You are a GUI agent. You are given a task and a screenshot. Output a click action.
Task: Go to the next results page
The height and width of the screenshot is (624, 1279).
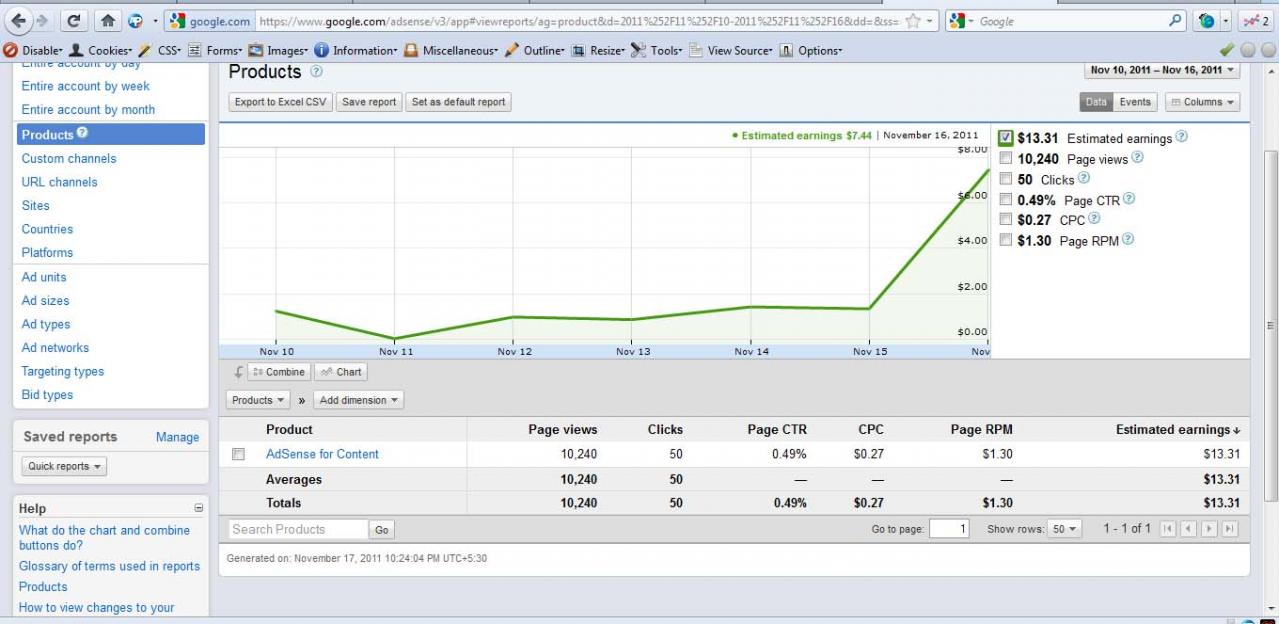[x=1209, y=529]
